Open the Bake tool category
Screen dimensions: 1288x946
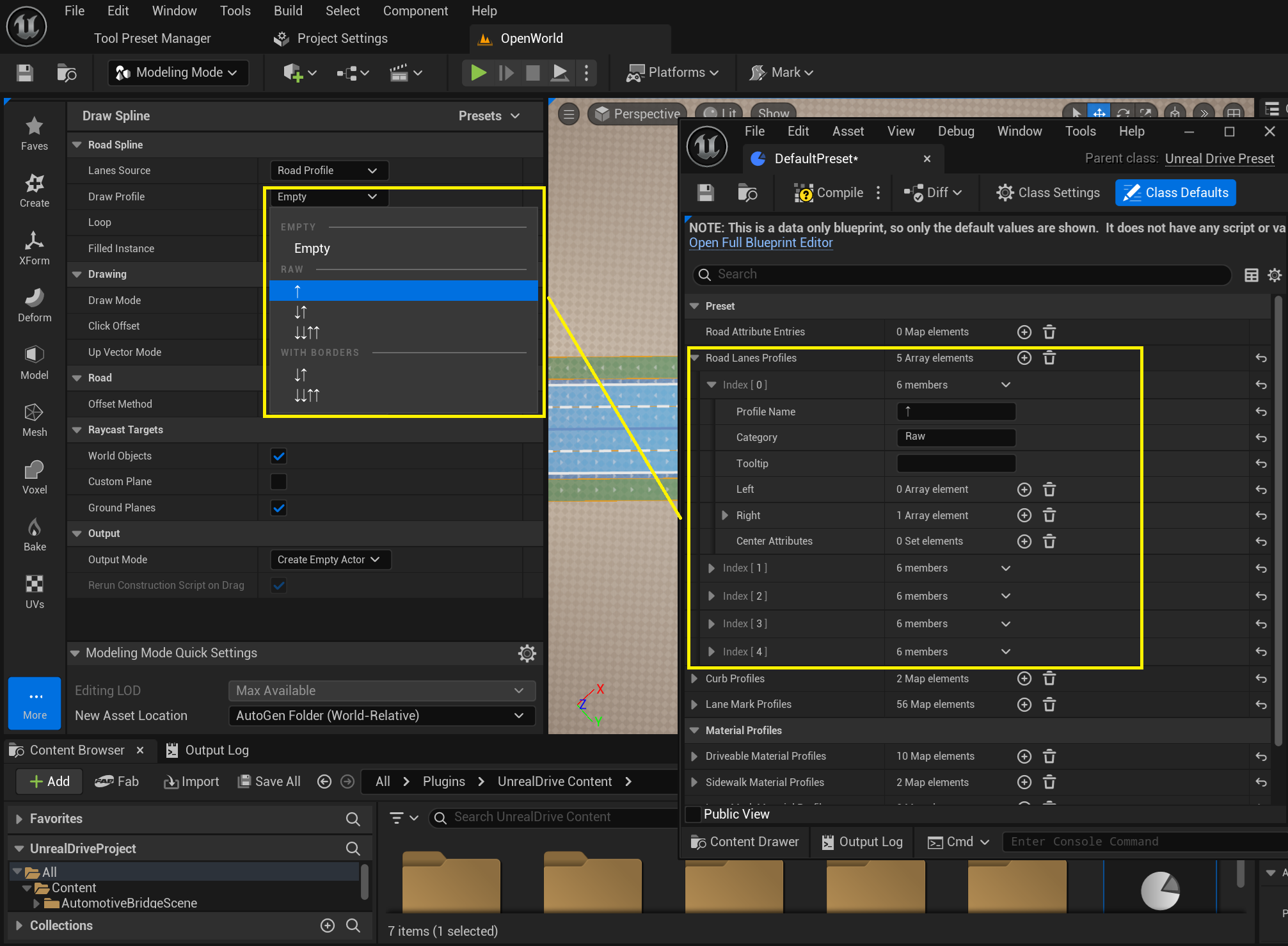(x=35, y=534)
